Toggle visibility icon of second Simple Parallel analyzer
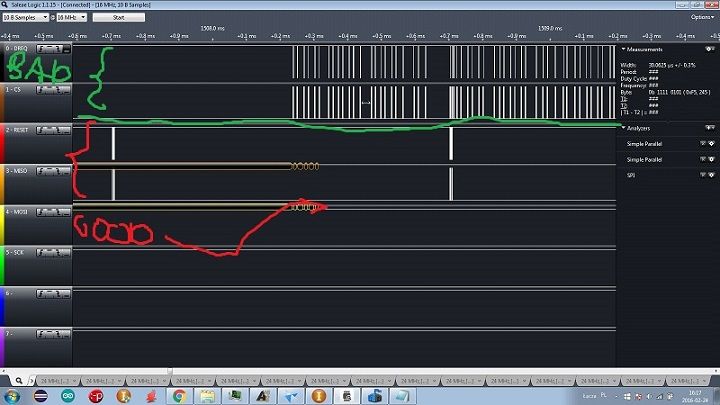Image resolution: width=720 pixels, height=405 pixels. pyautogui.click(x=703, y=159)
